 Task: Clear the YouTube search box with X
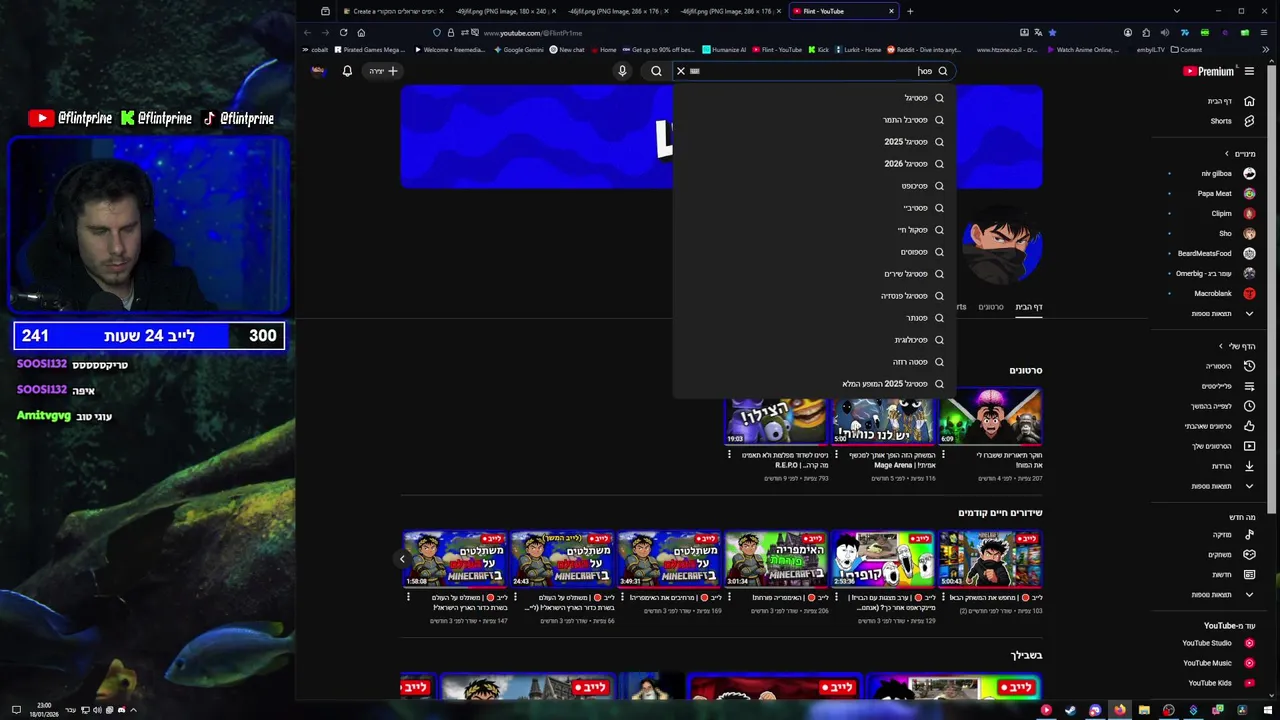point(681,71)
